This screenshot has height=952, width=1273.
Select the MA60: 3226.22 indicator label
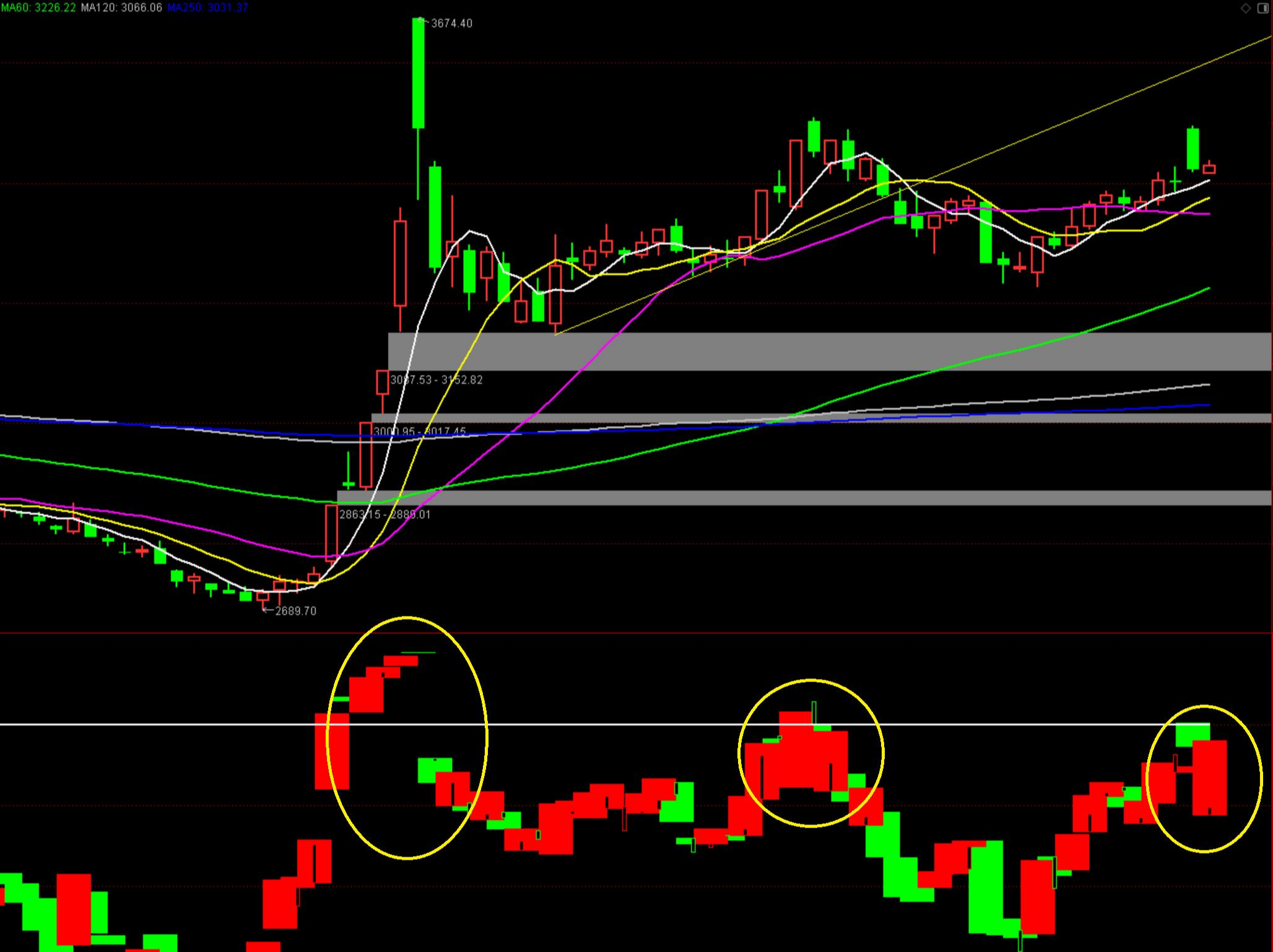click(38, 7)
